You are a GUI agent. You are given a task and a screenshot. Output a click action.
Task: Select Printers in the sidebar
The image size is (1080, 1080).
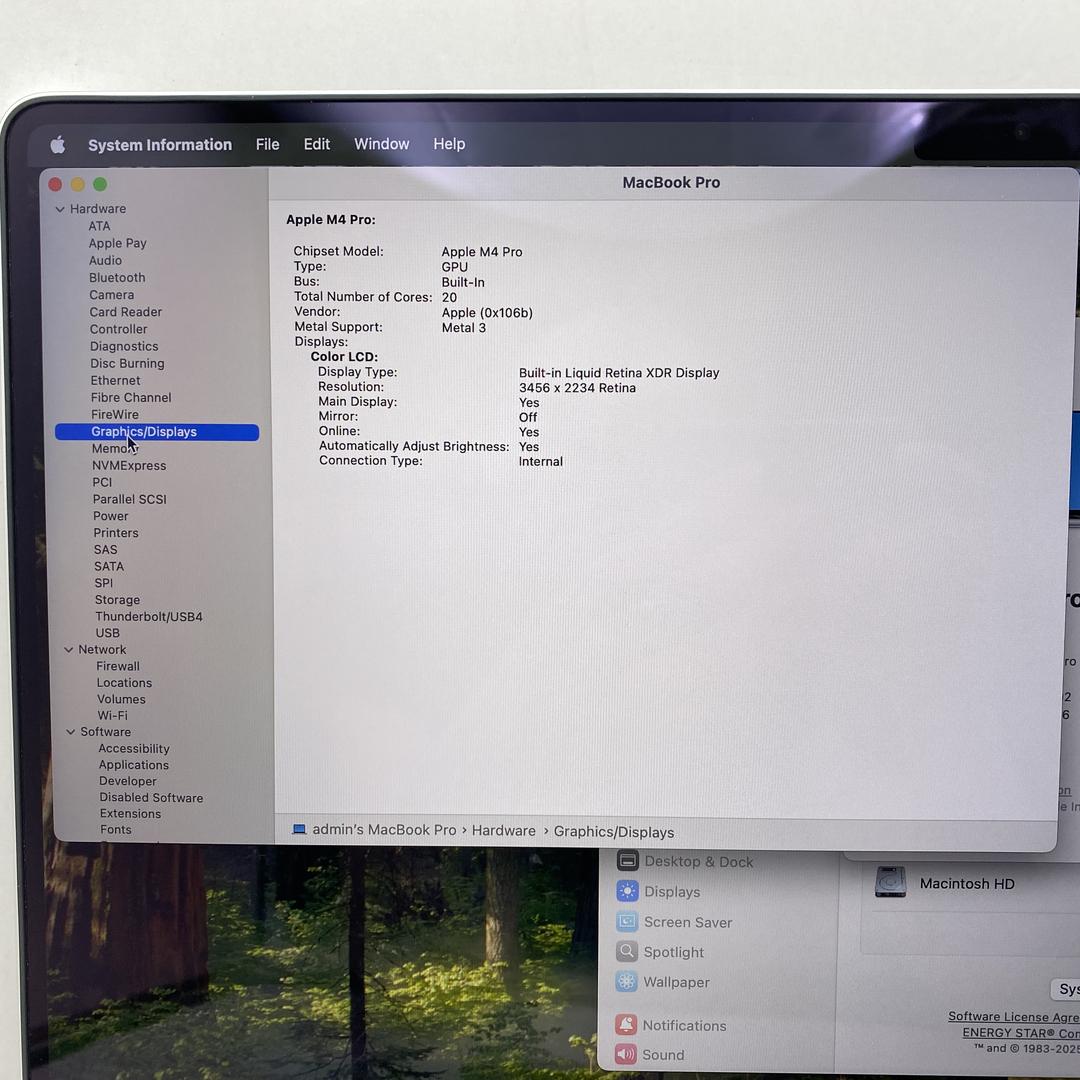point(116,533)
